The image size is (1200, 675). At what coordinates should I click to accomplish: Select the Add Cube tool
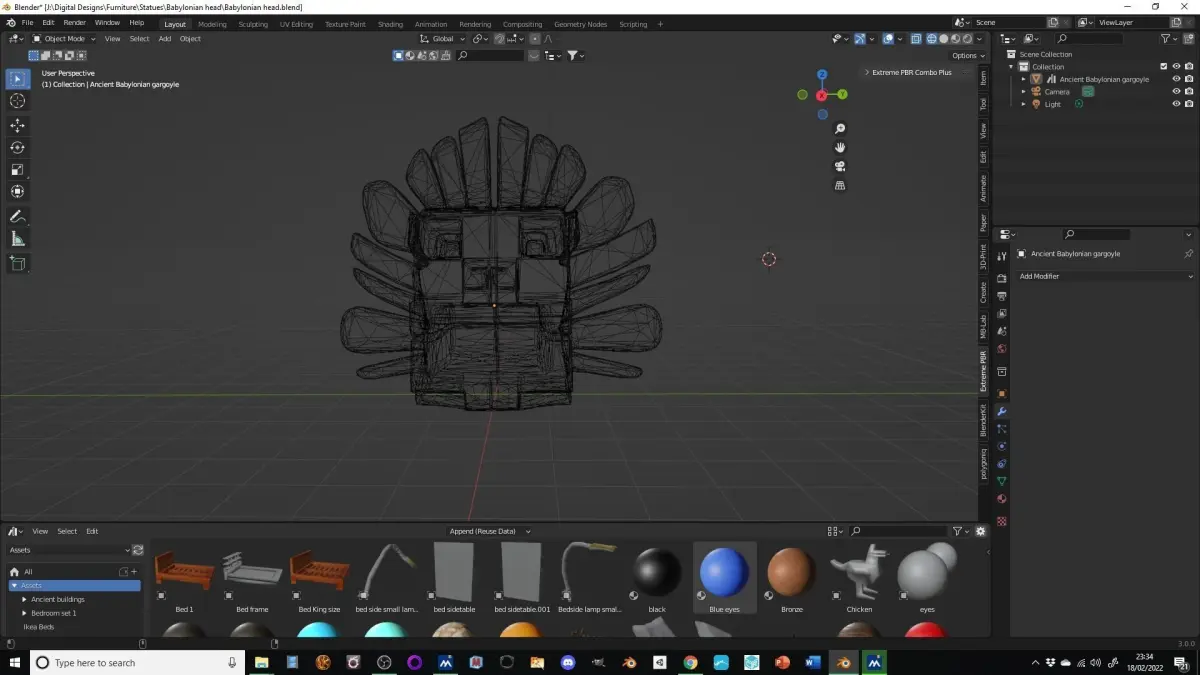click(x=17, y=263)
